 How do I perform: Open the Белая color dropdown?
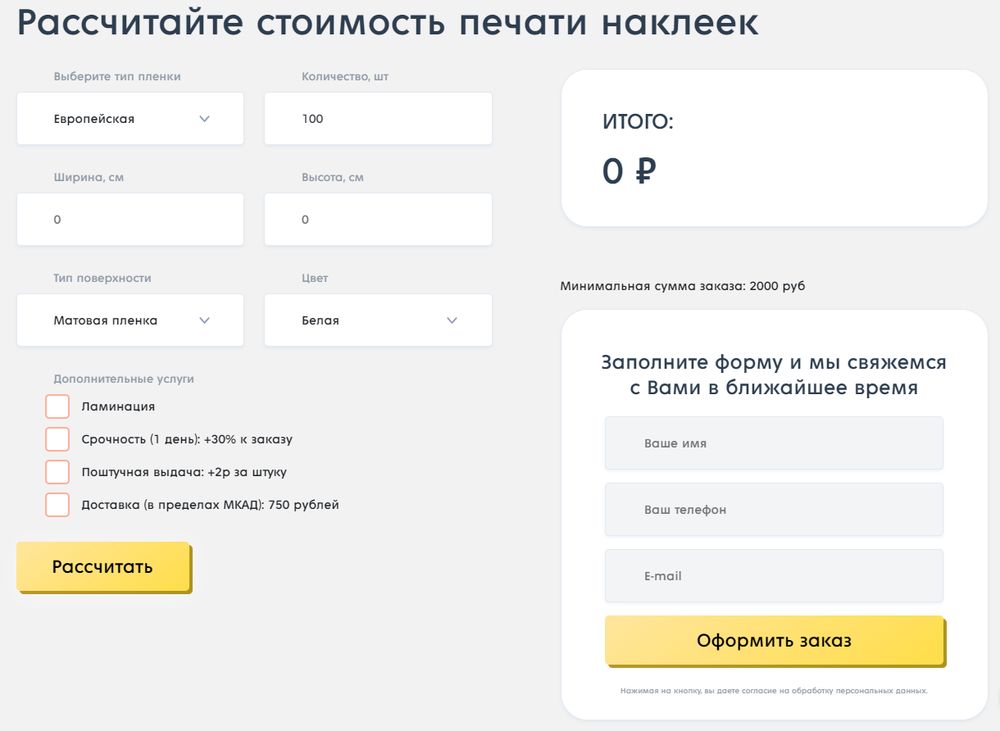click(x=377, y=321)
